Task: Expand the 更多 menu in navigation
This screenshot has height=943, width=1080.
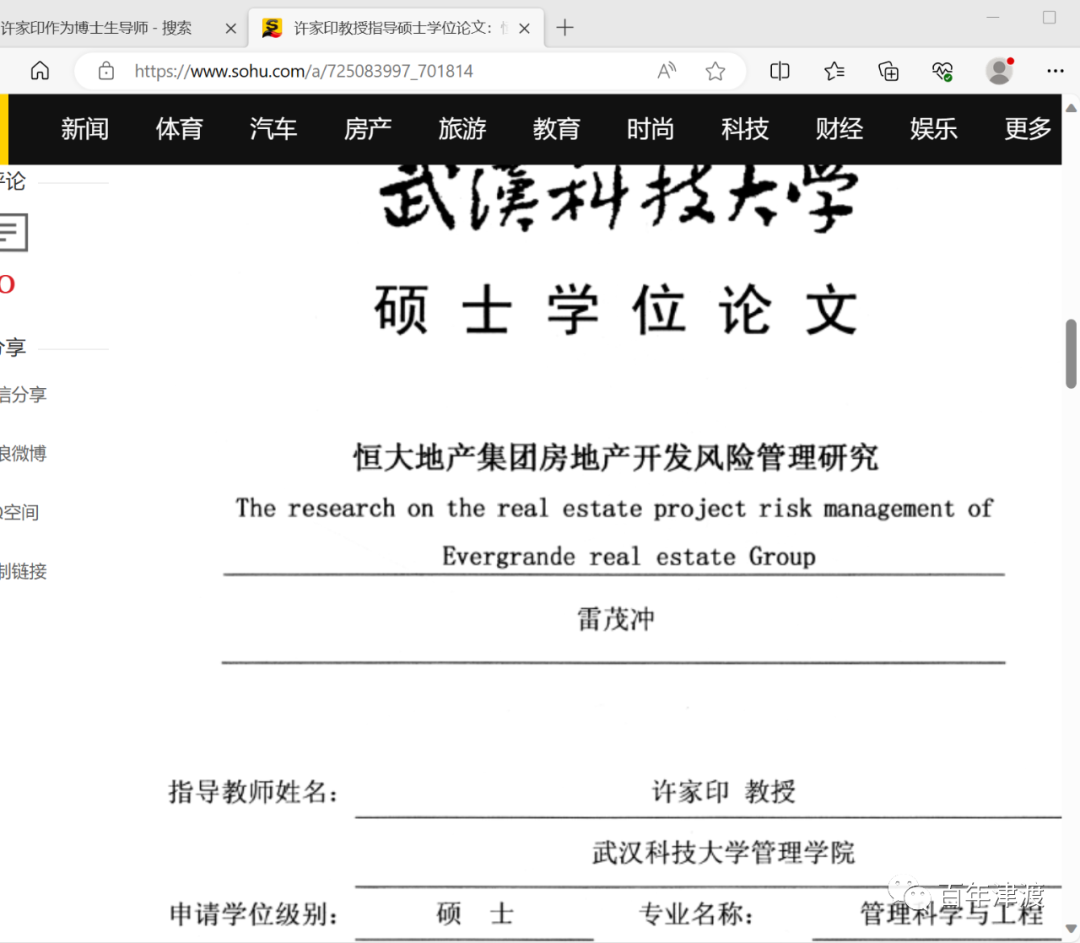Action: pos(1028,129)
